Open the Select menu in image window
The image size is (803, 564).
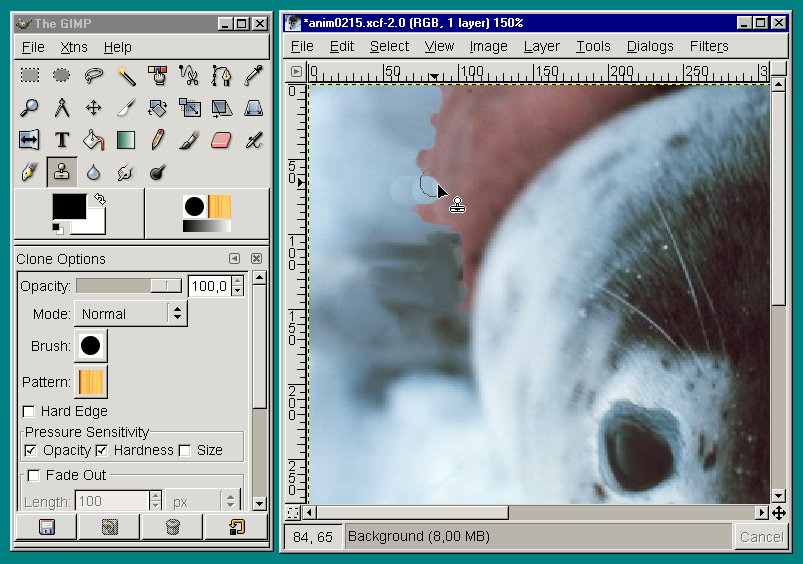389,46
